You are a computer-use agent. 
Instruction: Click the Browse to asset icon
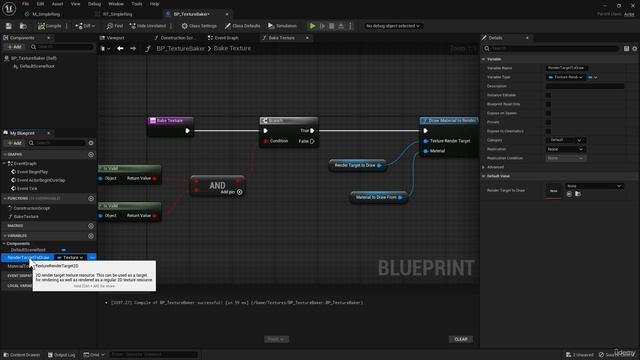[x=23, y=26]
